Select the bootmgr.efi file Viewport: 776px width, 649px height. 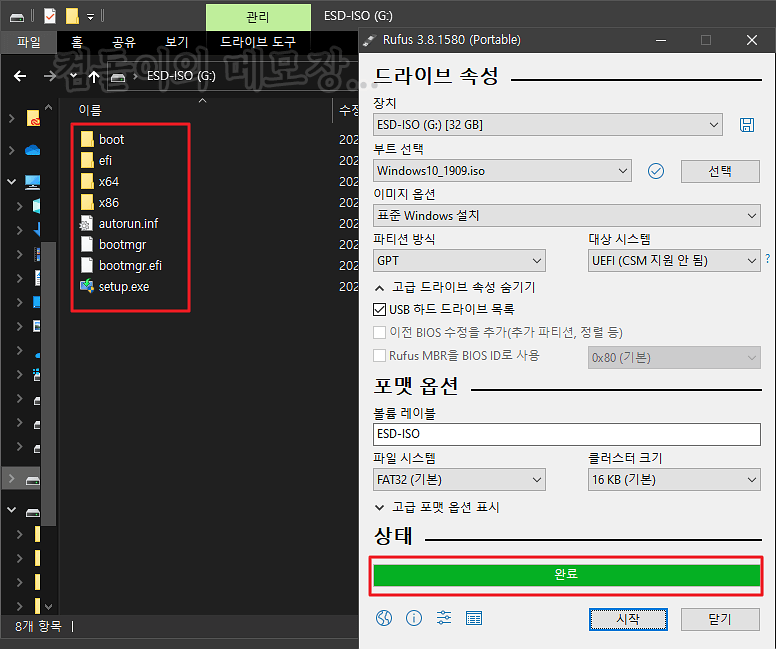(x=130, y=266)
